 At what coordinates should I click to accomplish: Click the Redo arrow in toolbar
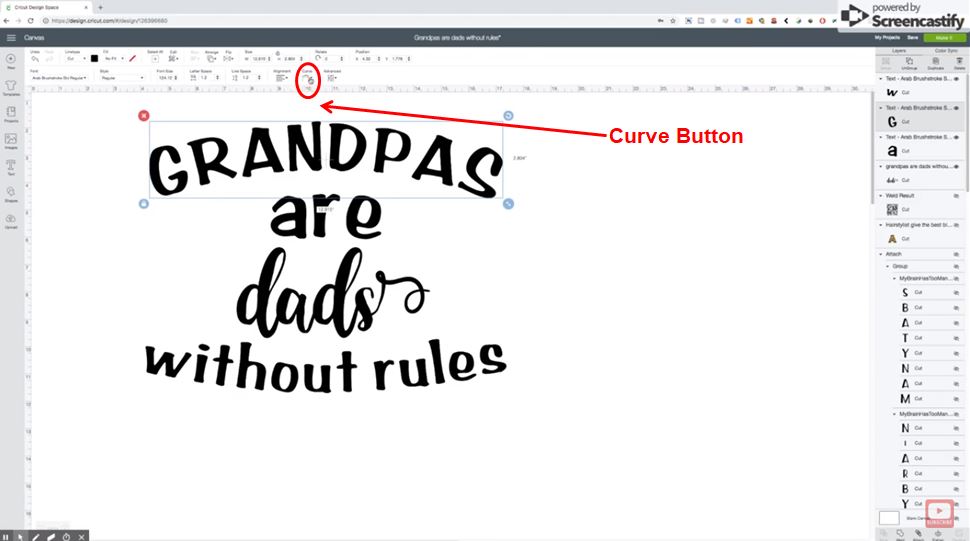pyautogui.click(x=50, y=58)
